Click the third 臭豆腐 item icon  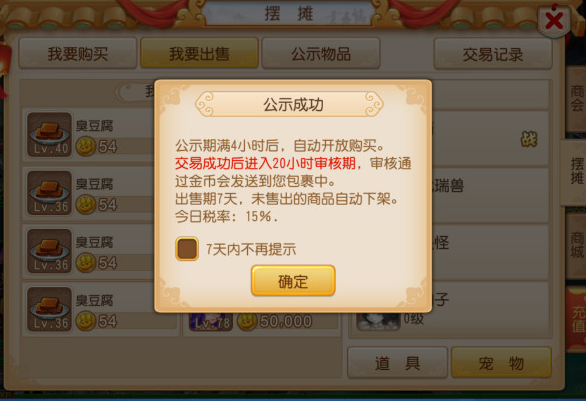49,251
